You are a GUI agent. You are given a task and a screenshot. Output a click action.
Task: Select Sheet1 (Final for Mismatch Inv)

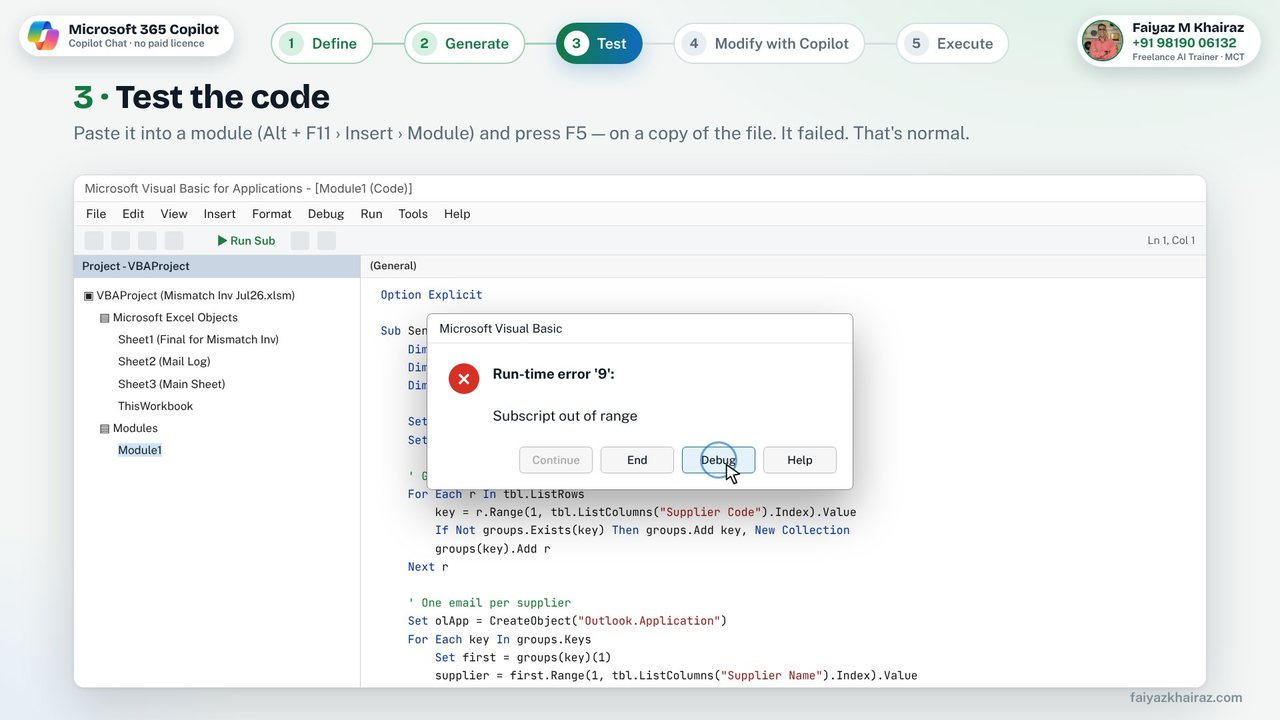pos(198,340)
